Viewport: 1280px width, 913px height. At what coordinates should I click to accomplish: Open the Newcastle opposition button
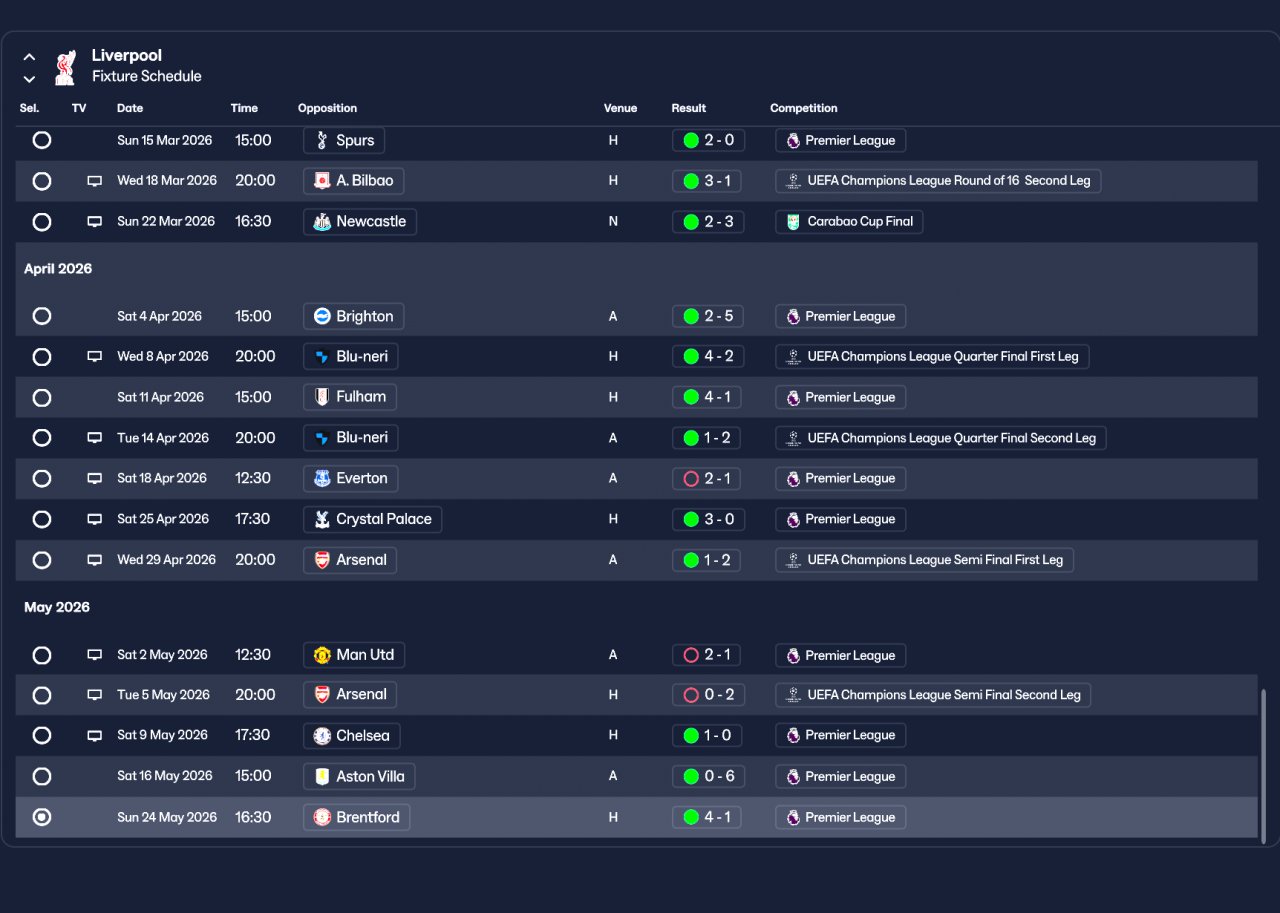360,222
